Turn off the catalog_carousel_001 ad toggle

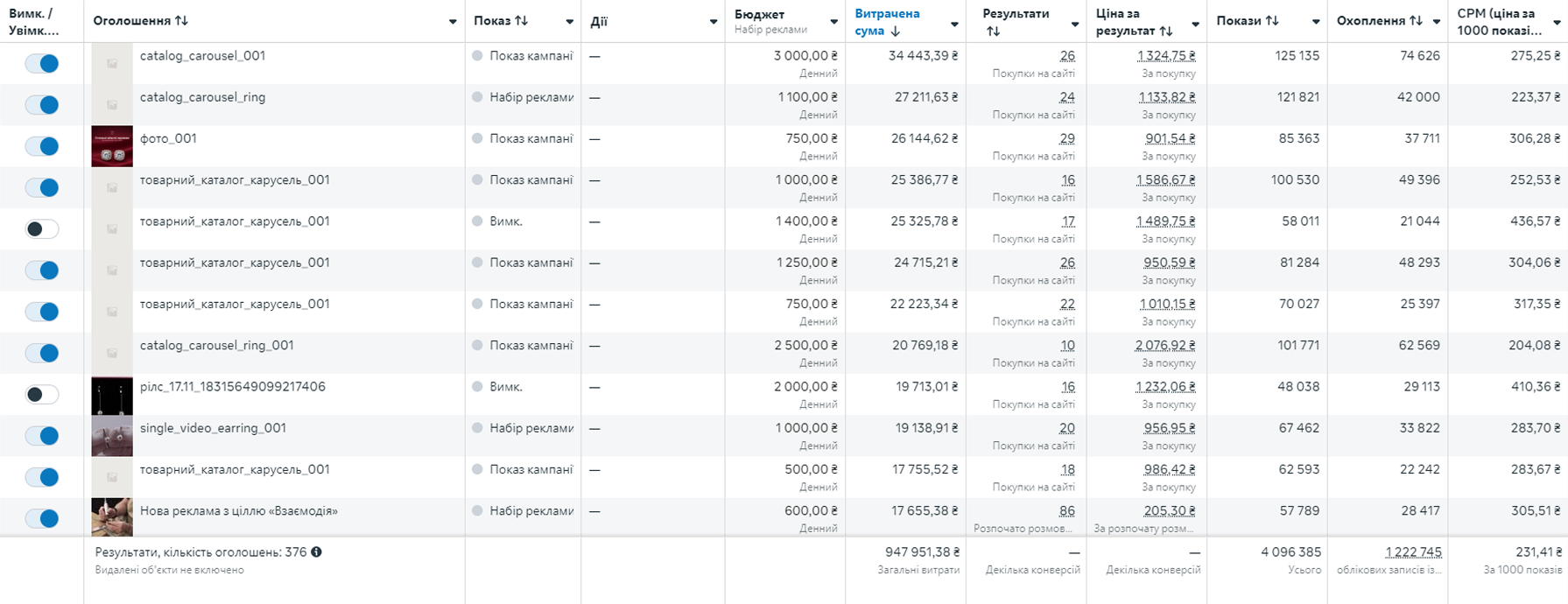(42, 63)
